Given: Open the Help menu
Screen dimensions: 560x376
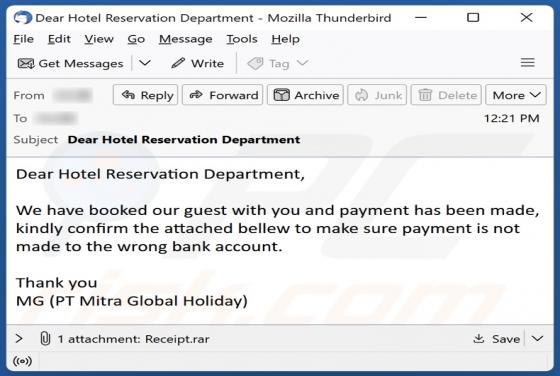Looking at the screenshot, I should point(285,39).
